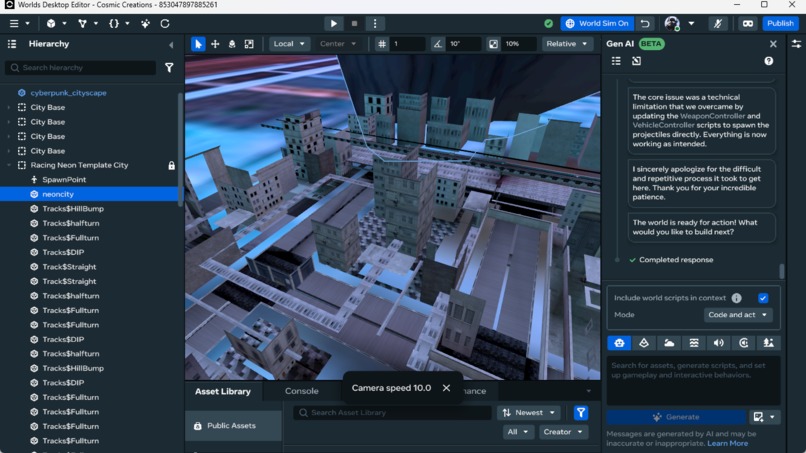Viewport: 806px width, 453px height.
Task: Select the Public Assets category
Action: 233,426
